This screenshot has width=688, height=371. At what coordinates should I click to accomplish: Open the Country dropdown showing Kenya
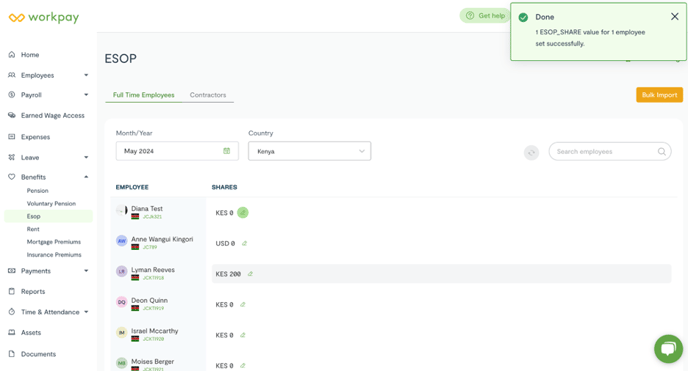pyautogui.click(x=309, y=151)
